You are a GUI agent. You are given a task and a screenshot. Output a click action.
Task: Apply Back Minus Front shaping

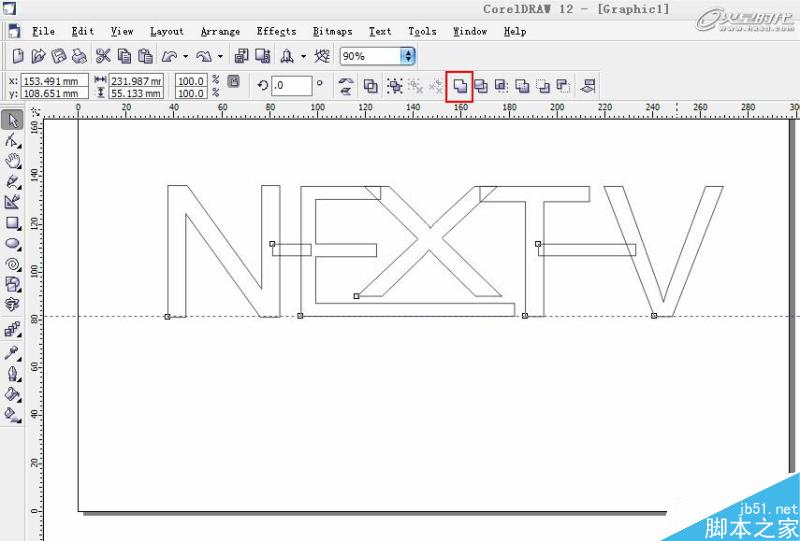(x=563, y=86)
